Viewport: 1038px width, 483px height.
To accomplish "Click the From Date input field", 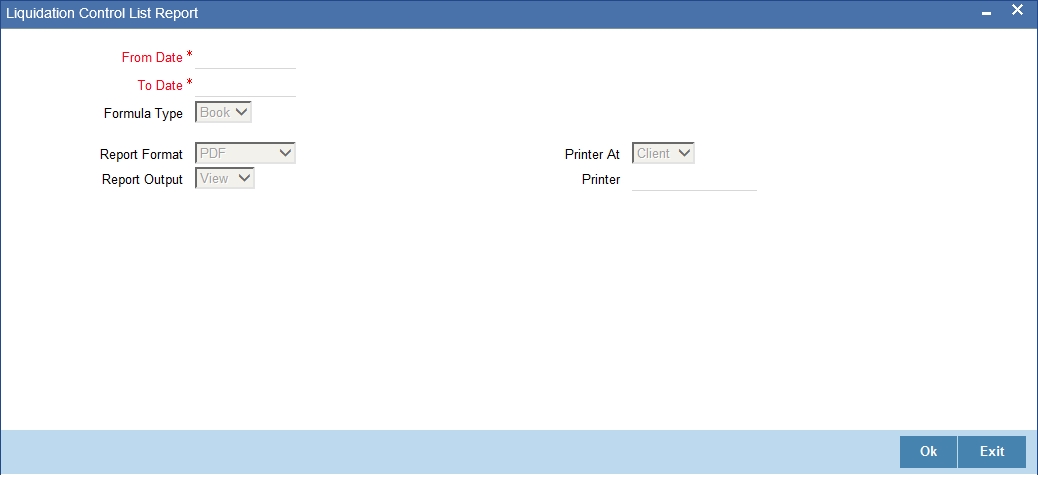I will 246,58.
